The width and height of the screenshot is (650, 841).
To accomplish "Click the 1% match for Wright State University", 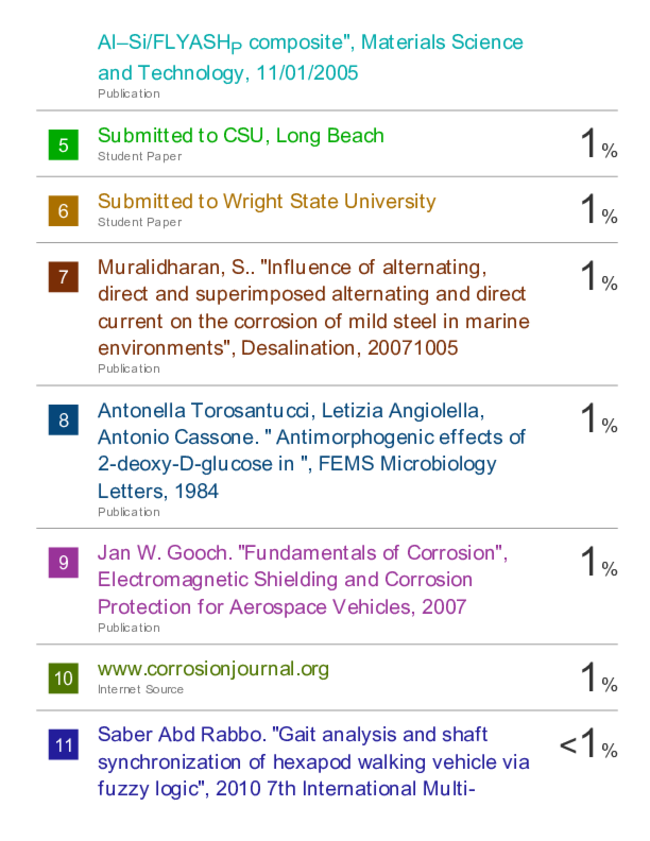I will tap(599, 210).
